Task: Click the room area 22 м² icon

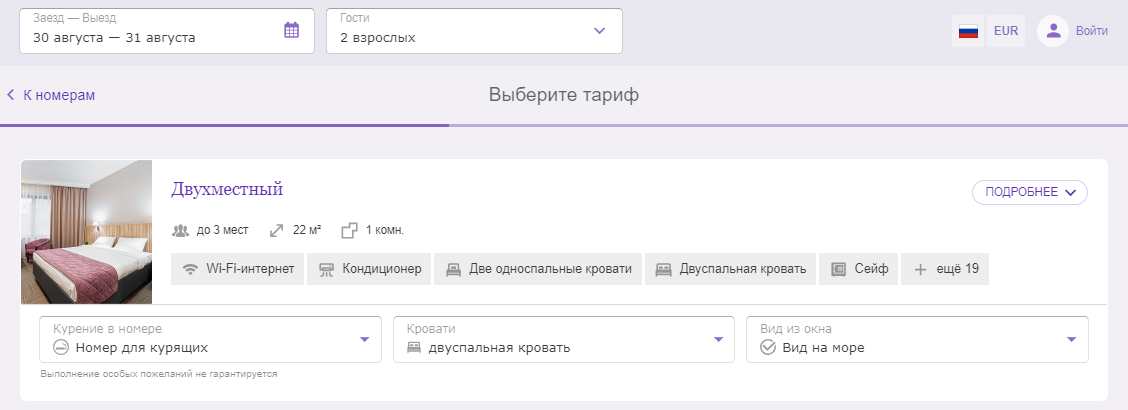Action: click(277, 230)
